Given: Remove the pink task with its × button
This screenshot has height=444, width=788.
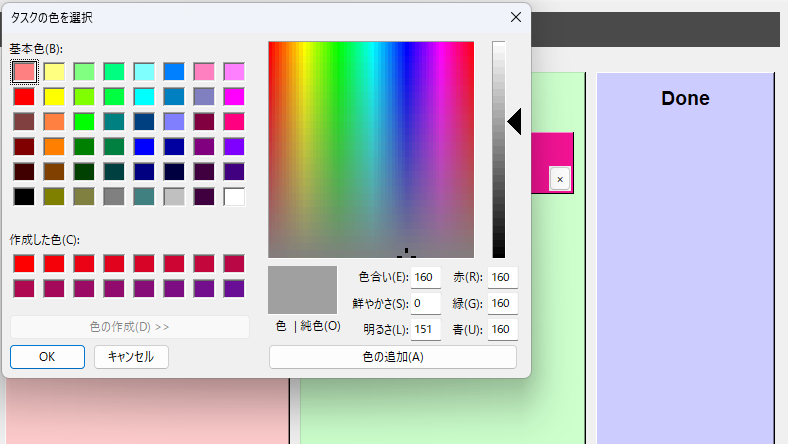Looking at the screenshot, I should 560,179.
